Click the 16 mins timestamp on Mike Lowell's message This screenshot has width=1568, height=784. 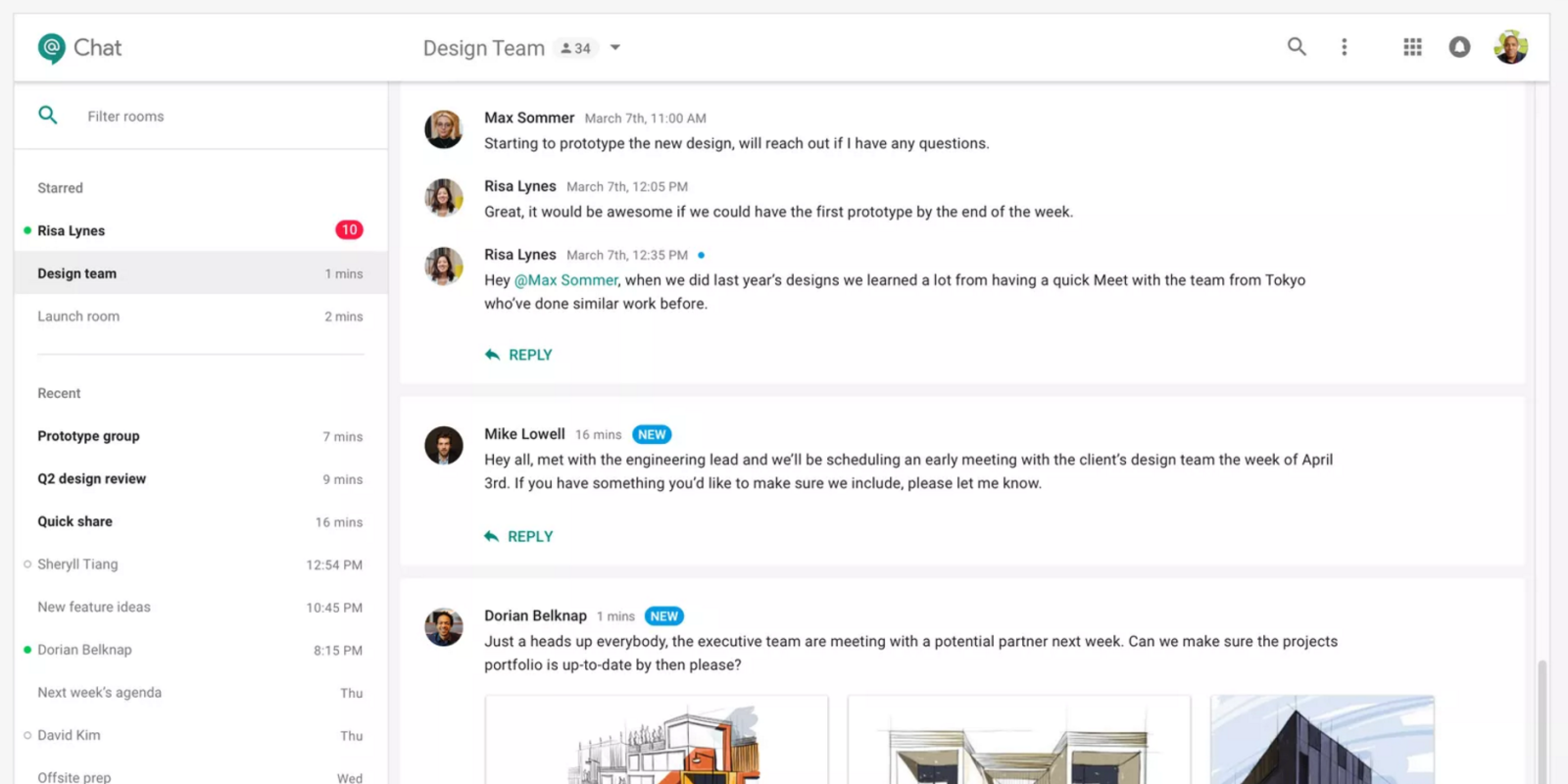point(598,435)
